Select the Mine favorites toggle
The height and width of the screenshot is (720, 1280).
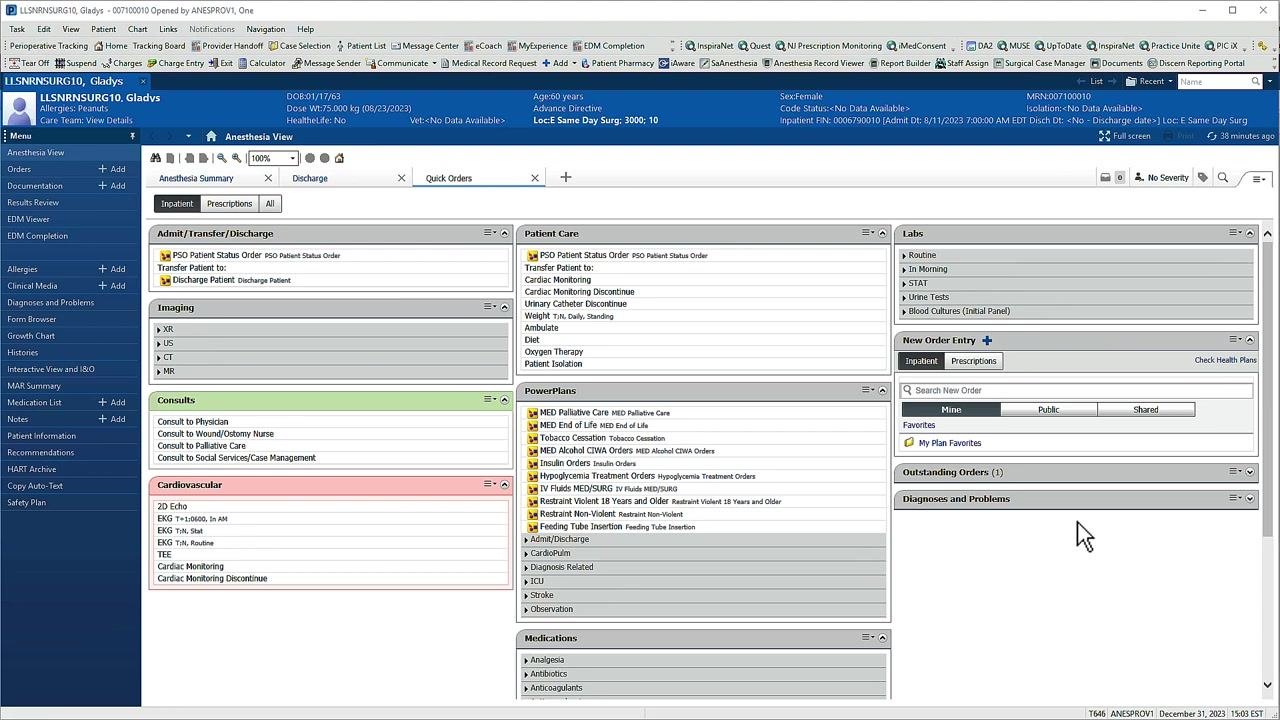point(951,409)
